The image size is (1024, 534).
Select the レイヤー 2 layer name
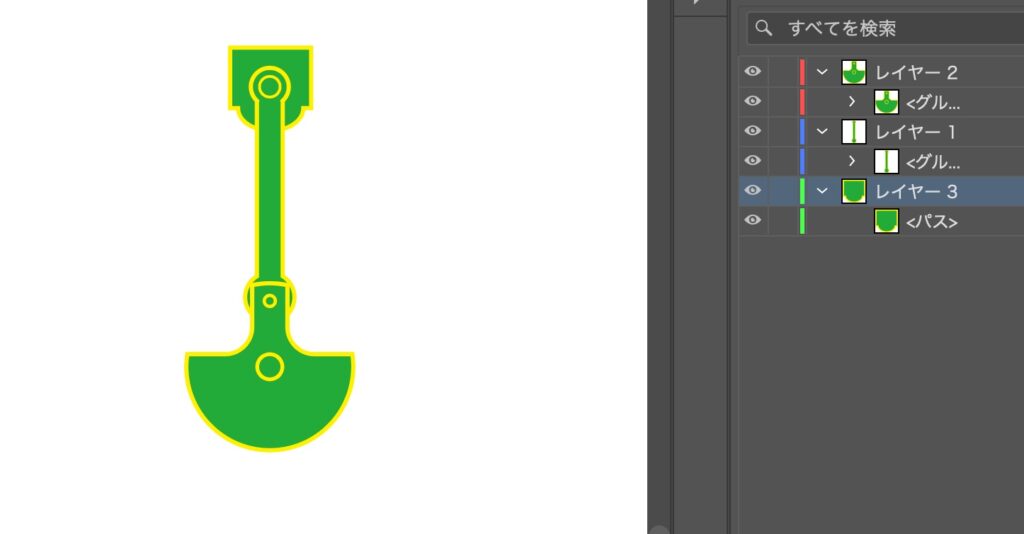pos(916,72)
